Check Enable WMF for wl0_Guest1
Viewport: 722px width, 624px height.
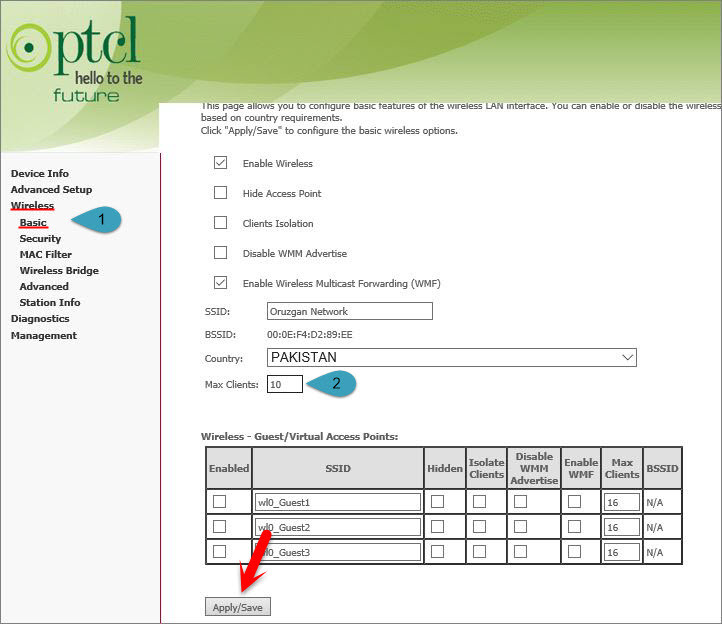coord(574,502)
